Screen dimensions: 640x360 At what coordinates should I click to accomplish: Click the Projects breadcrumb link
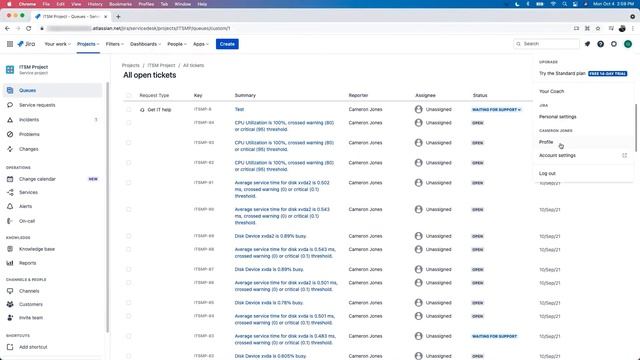[131, 65]
